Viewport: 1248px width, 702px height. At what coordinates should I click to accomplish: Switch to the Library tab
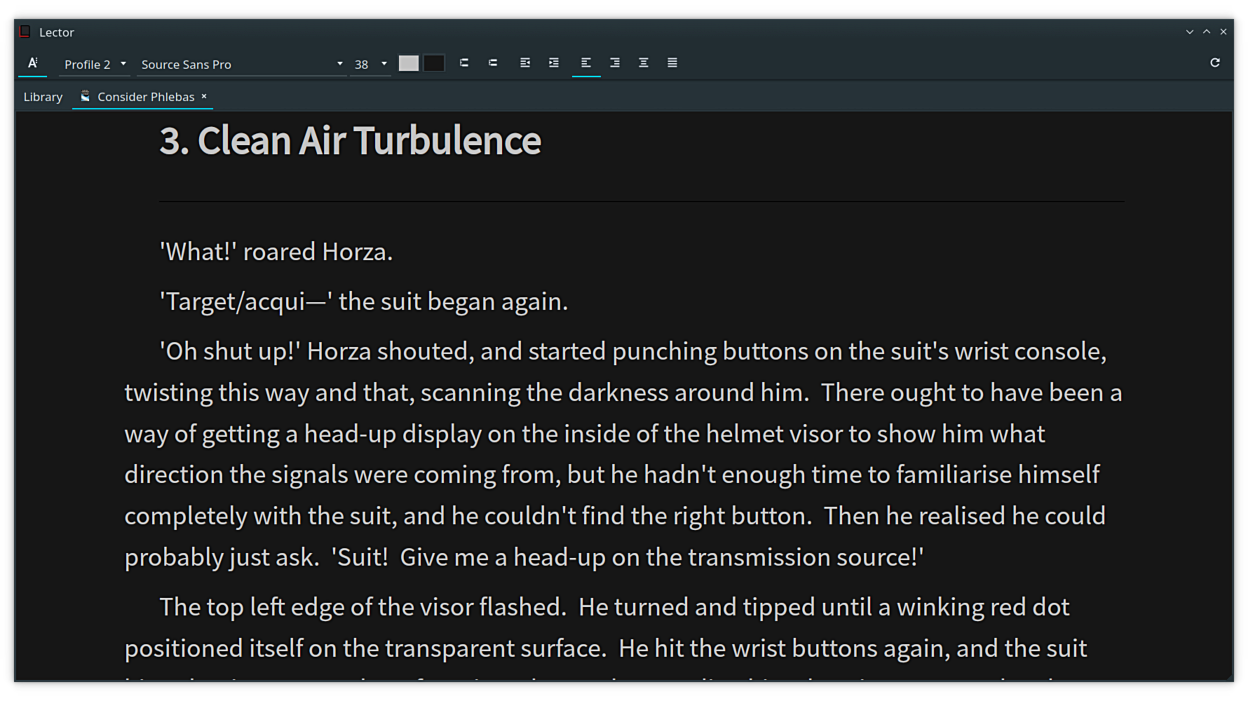pyautogui.click(x=43, y=97)
